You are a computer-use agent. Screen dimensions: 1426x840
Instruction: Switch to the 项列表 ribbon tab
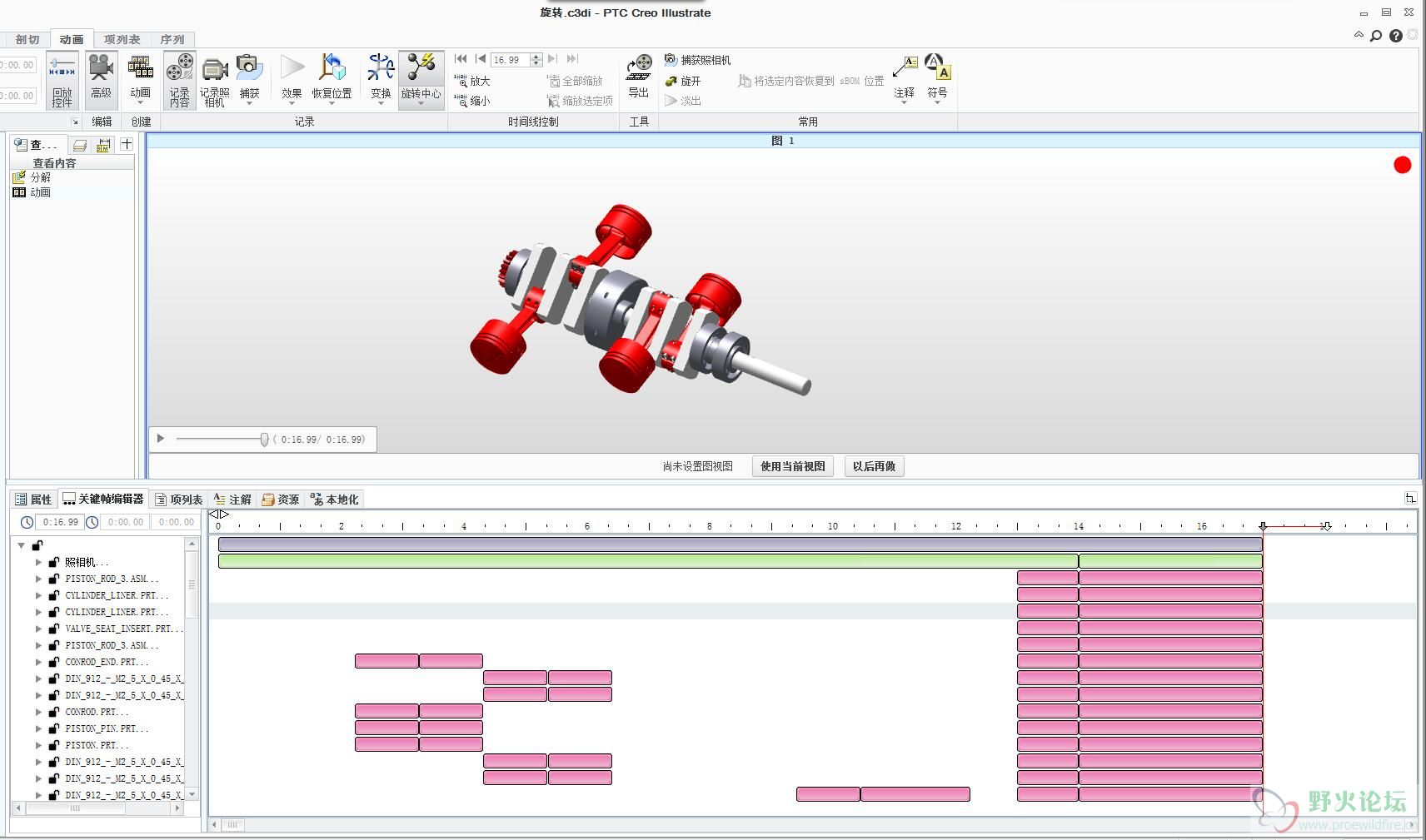tap(122, 39)
